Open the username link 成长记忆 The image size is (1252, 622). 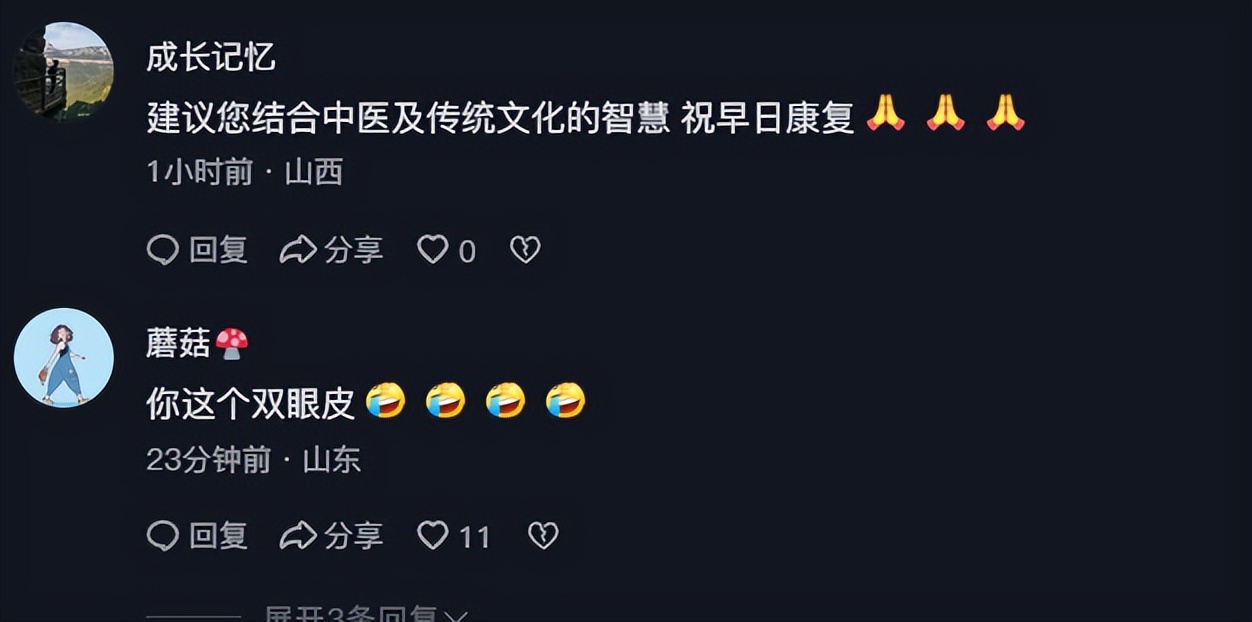211,57
